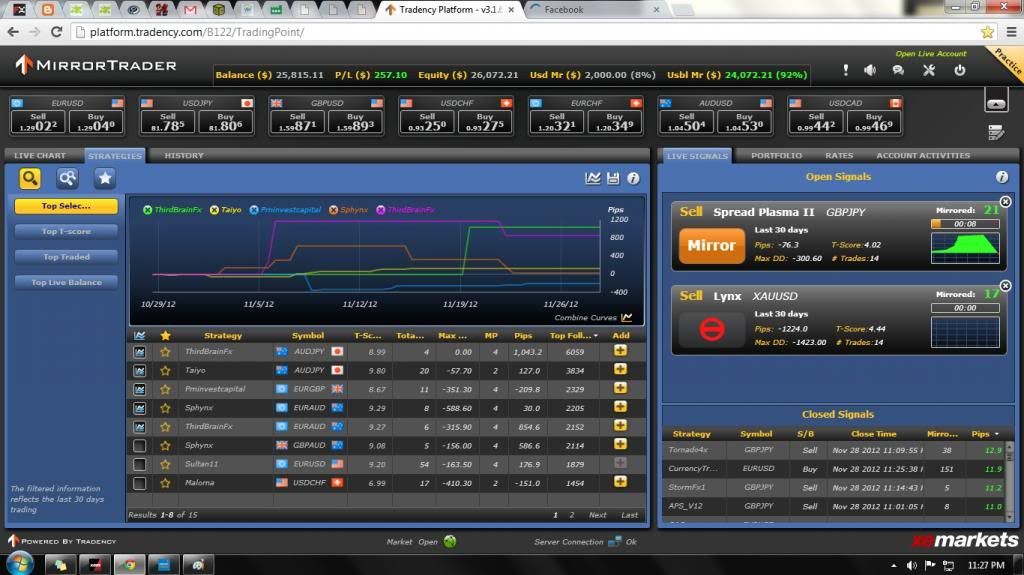Toggle chart checkbox for Taiyo row
Viewport: 1024px width, 575px height.
pyautogui.click(x=140, y=370)
